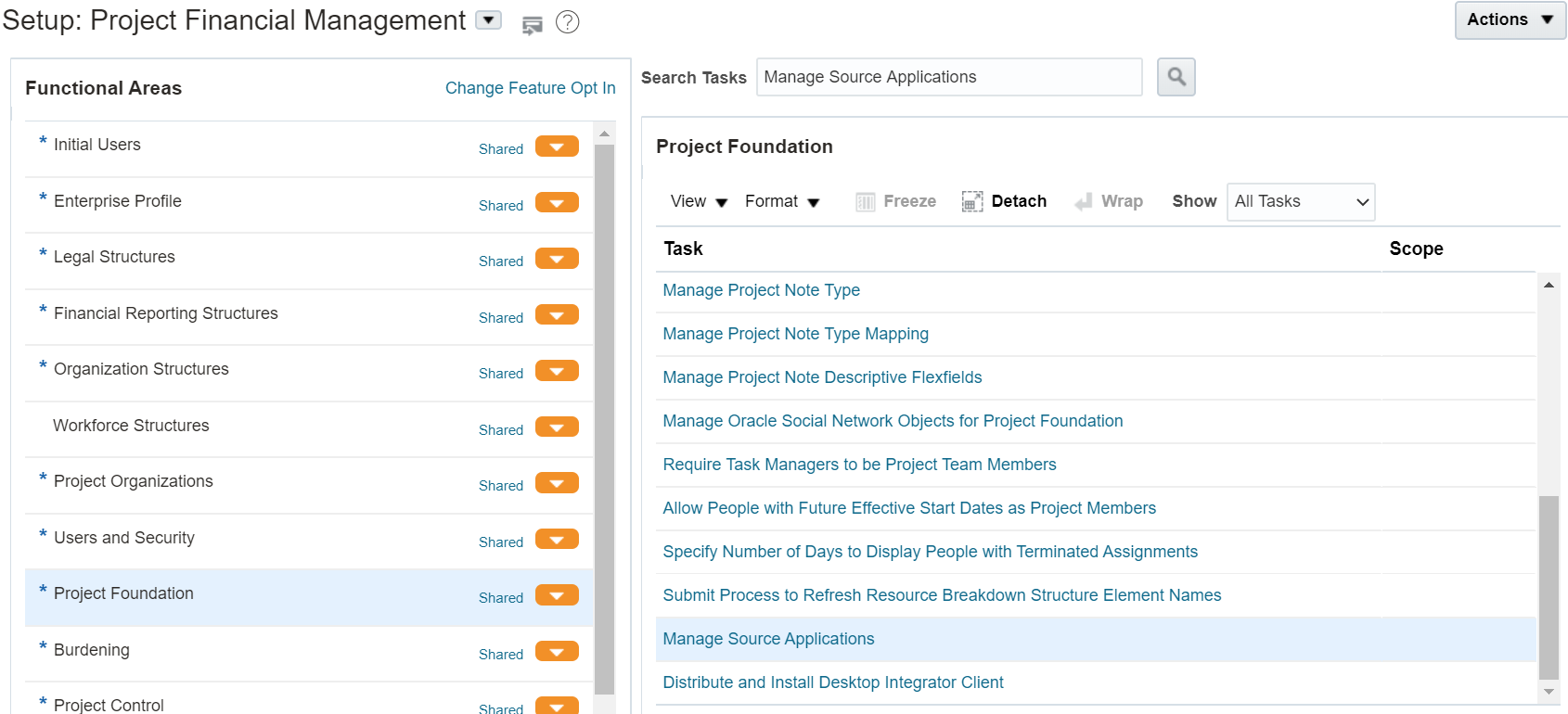Click the Detach toolbar button
The height and width of the screenshot is (714, 1568).
[x=1004, y=201]
